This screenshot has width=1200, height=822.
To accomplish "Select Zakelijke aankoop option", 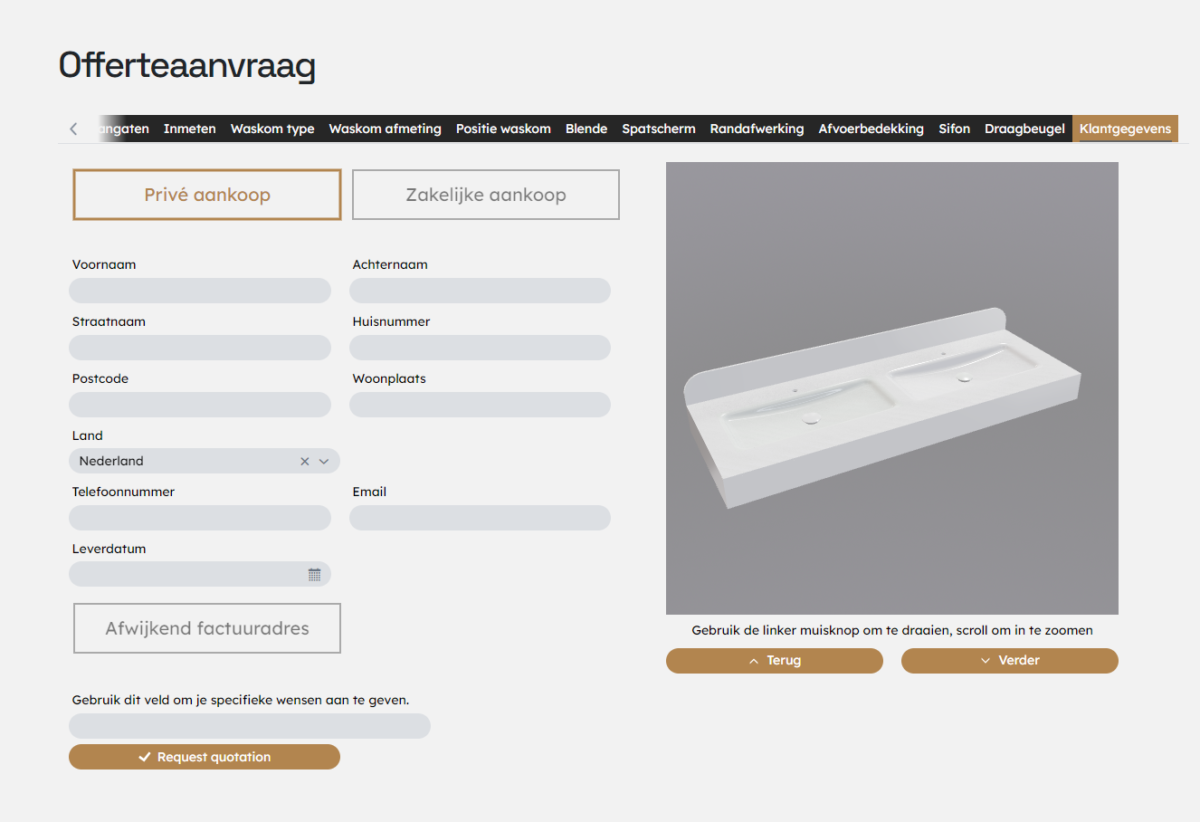I will click(486, 195).
